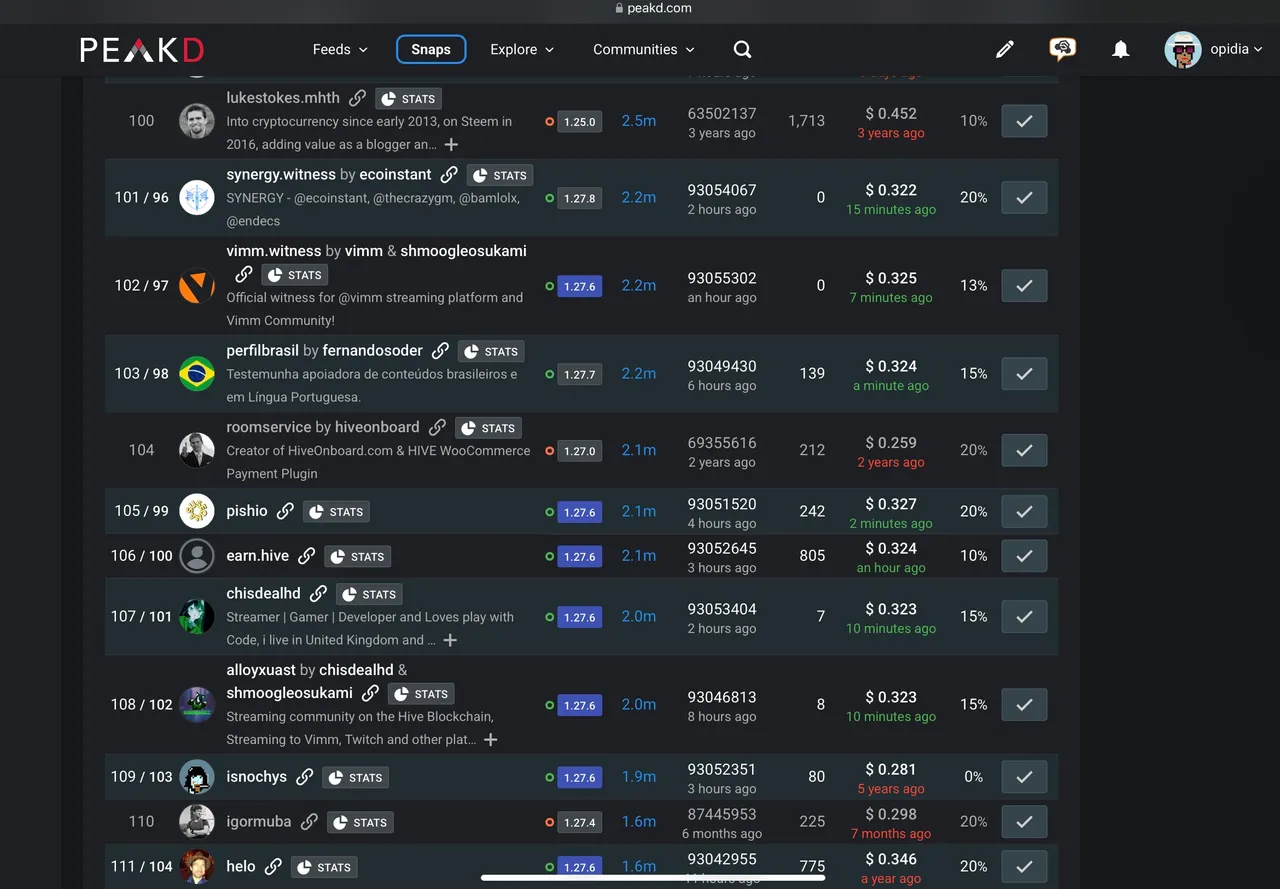The height and width of the screenshot is (889, 1280).
Task: Toggle vote checkmark for synergy.witness
Action: (x=1024, y=198)
